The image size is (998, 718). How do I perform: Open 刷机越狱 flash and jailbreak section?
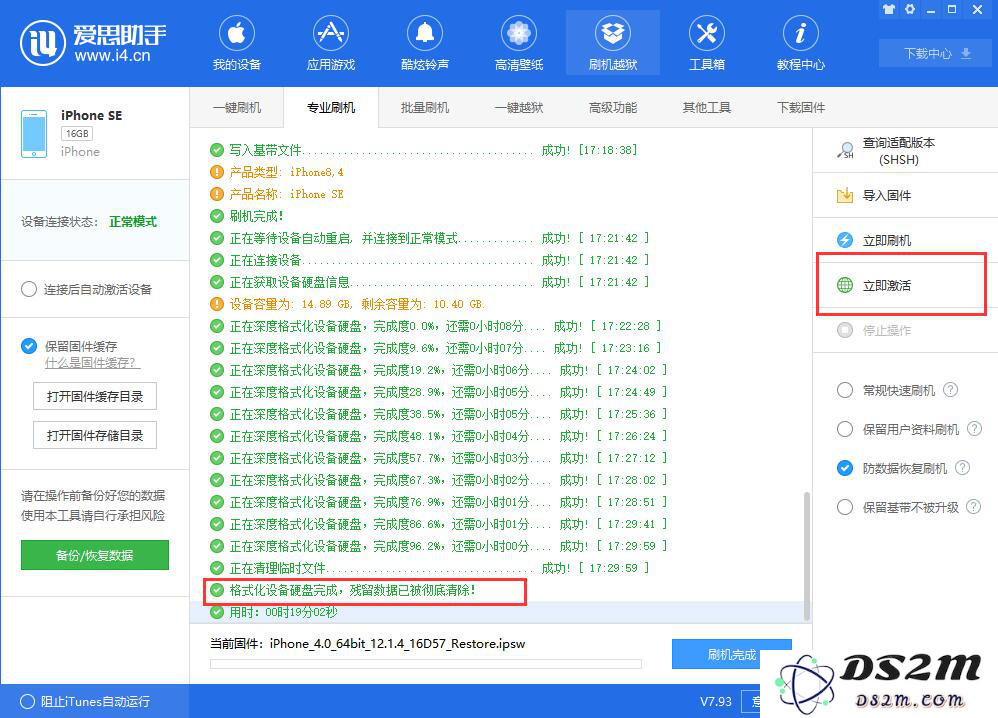pyautogui.click(x=613, y=43)
